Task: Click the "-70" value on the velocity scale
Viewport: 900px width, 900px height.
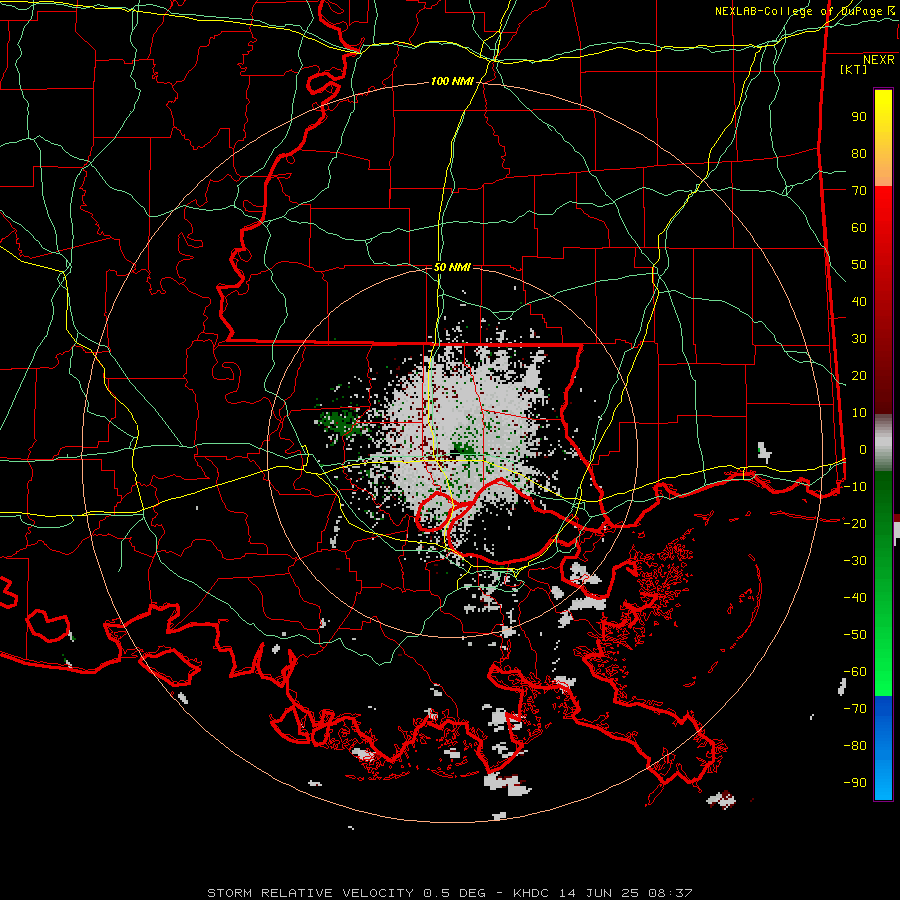Action: [x=855, y=708]
